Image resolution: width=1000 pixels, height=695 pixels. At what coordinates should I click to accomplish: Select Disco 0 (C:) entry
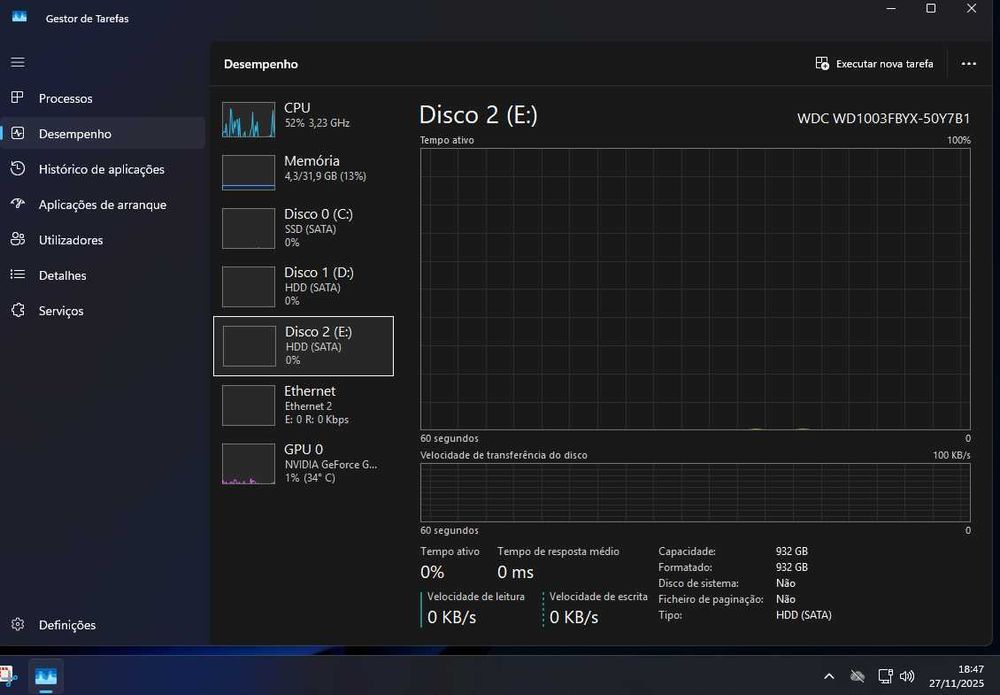[x=304, y=228]
